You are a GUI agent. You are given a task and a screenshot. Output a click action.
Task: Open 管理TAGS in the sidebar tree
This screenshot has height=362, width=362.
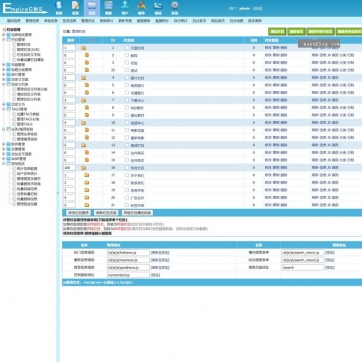[25, 124]
